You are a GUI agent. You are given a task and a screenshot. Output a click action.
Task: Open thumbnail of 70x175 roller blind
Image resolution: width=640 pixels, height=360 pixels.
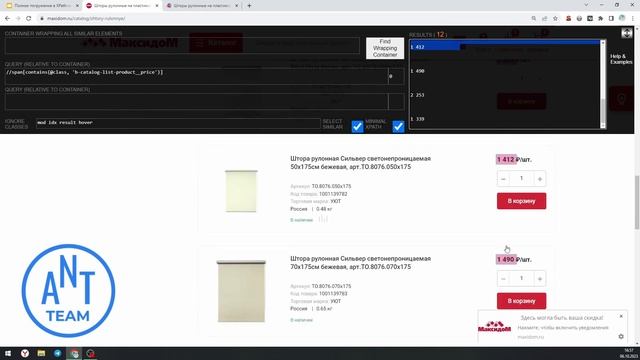pyautogui.click(x=241, y=291)
